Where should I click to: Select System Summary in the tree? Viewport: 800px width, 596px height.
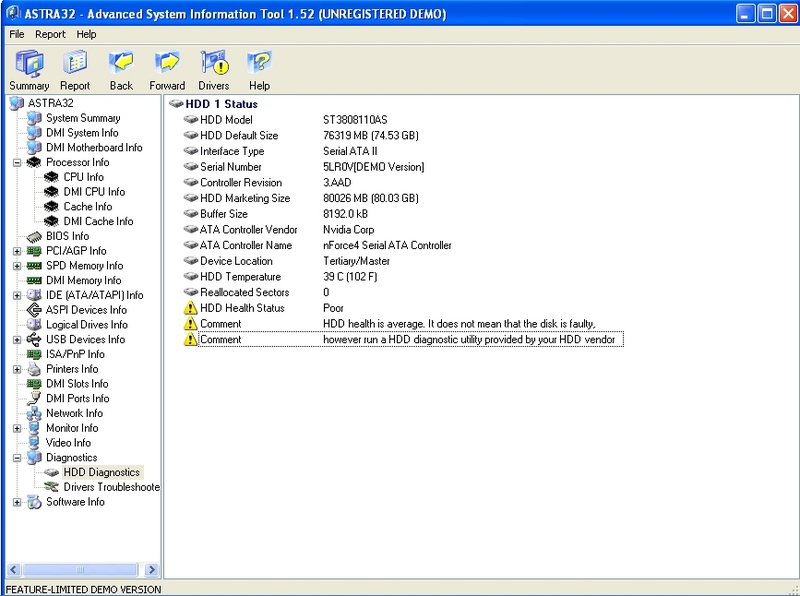(83, 118)
